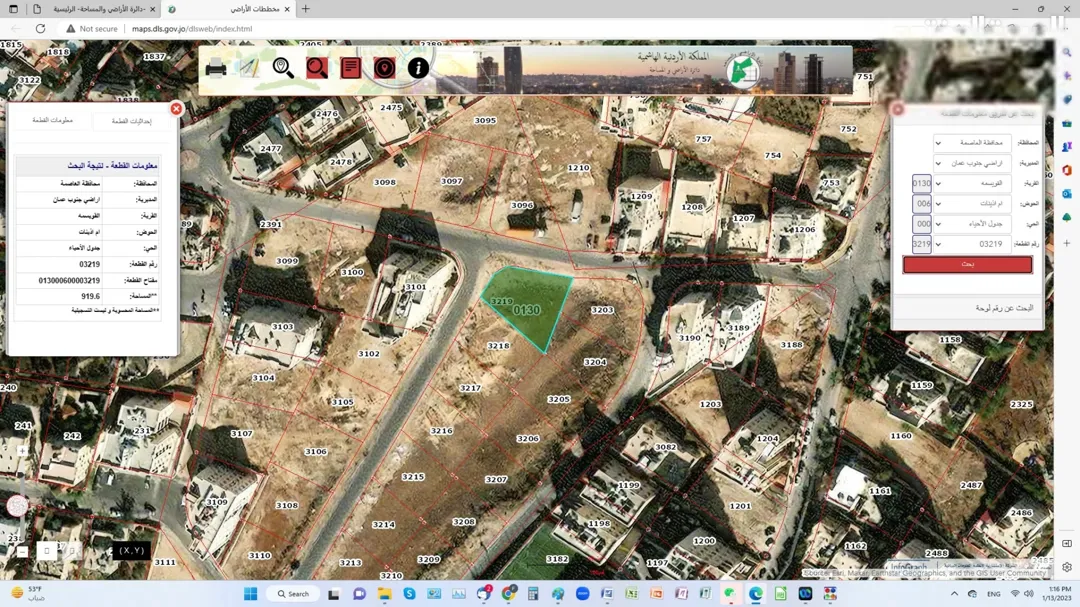Expand the governorate dropdown
1080x607 pixels.
[972, 143]
